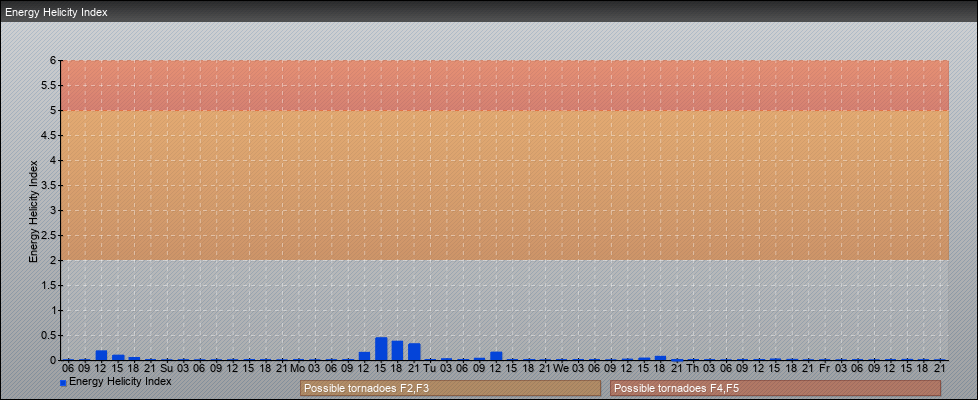Click the vertical Energy Helicity Index axis title
The width and height of the screenshot is (978, 400).
(x=34, y=211)
